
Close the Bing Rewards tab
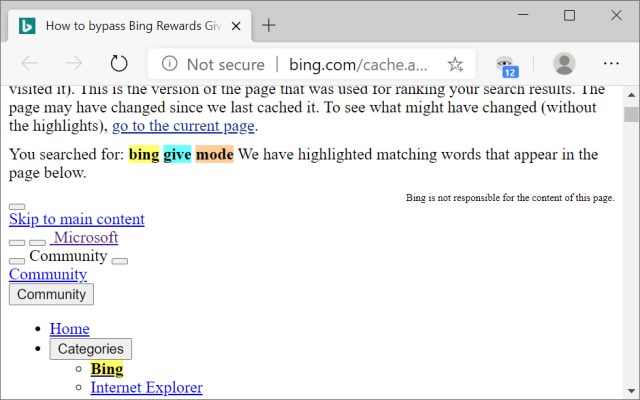pyautogui.click(x=236, y=26)
